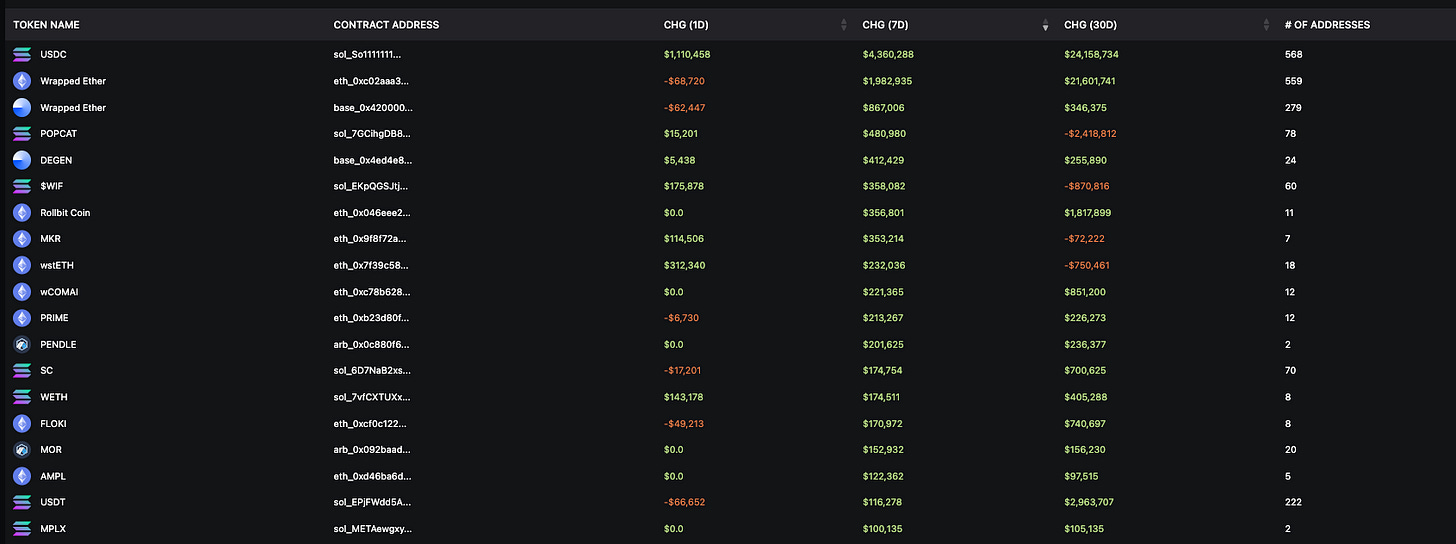
Task: Click the 7D change value $100,135
Action: [883, 528]
